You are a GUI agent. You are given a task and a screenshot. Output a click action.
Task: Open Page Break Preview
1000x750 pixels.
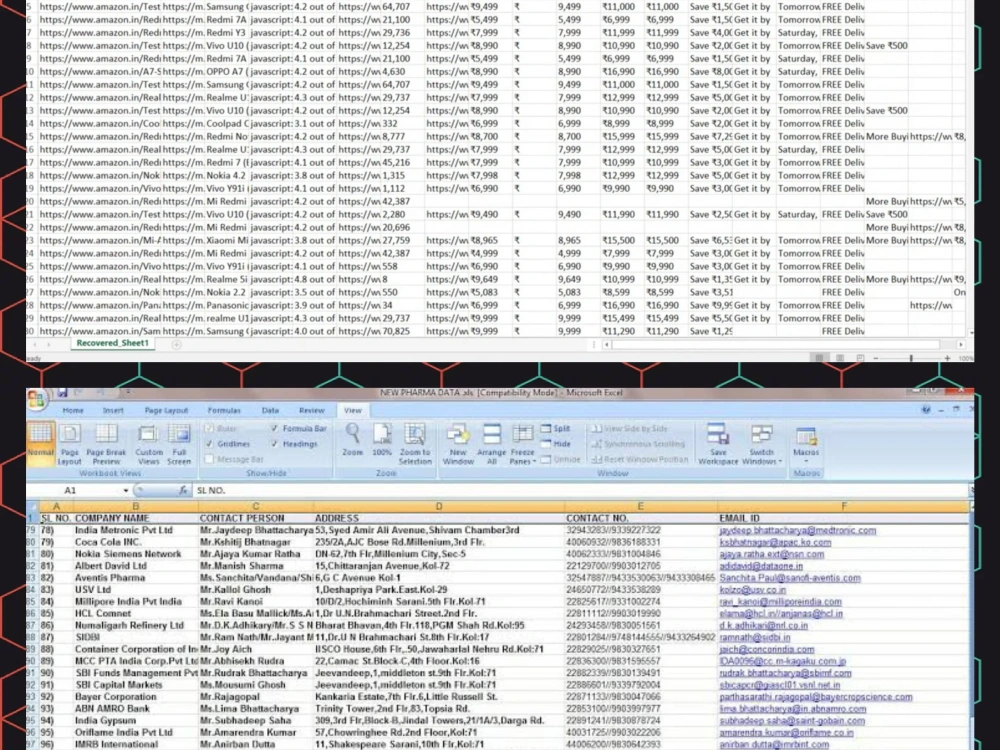[x=106, y=443]
